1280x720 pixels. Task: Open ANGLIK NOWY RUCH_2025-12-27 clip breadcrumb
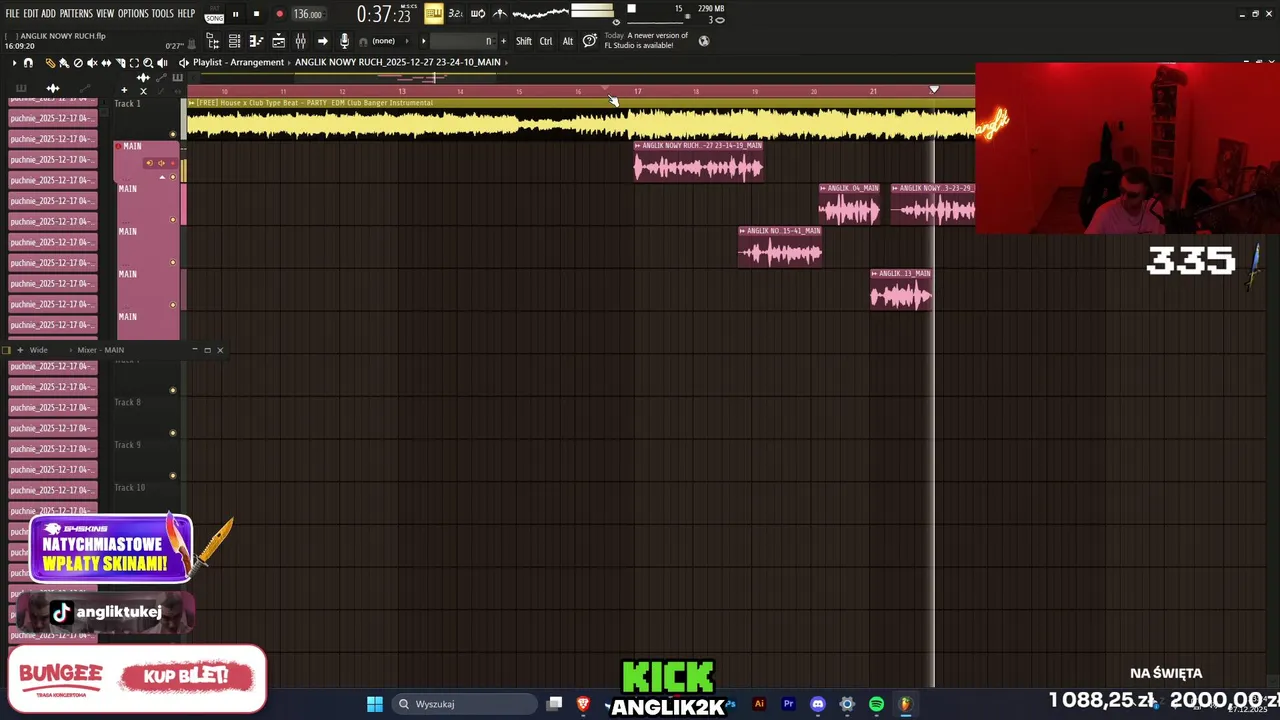coord(398,63)
